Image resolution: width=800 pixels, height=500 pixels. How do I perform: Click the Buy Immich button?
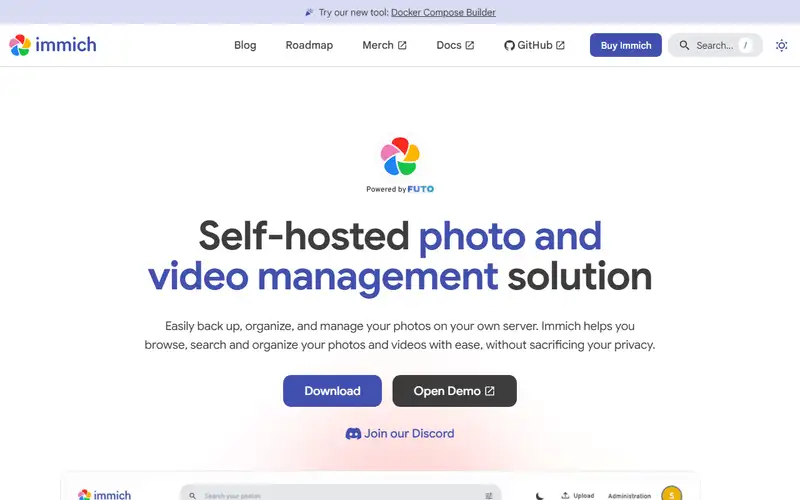coord(626,45)
